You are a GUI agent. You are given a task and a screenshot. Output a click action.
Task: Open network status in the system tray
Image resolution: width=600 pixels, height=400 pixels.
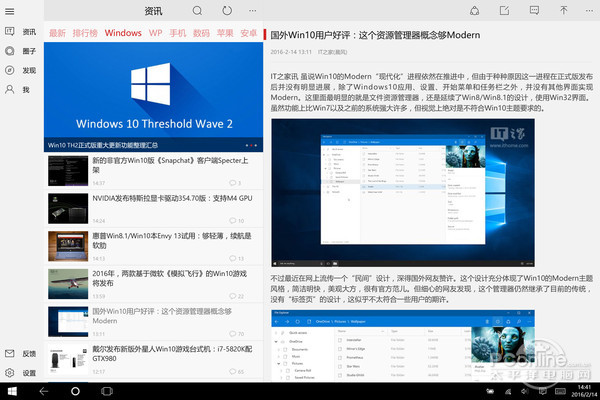click(x=508, y=391)
